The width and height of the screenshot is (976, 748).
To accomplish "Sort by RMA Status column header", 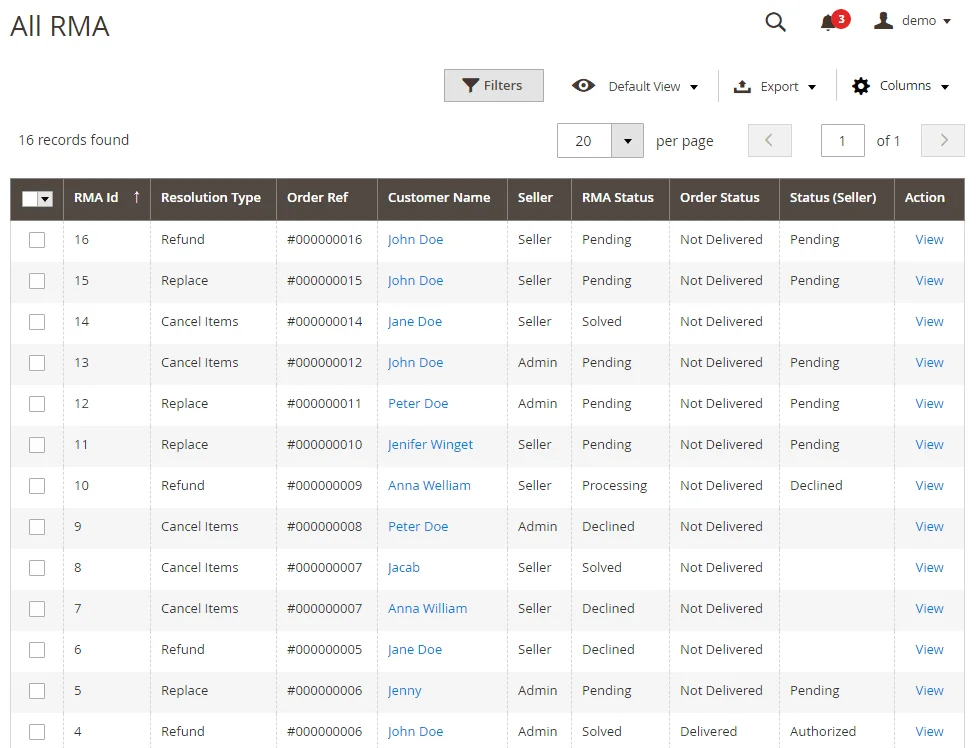I will [617, 198].
